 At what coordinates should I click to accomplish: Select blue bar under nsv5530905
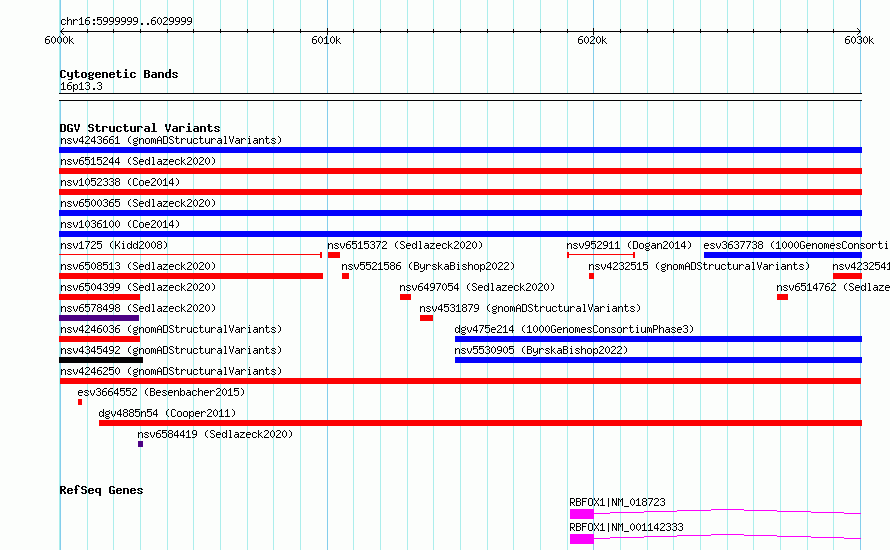(x=658, y=360)
